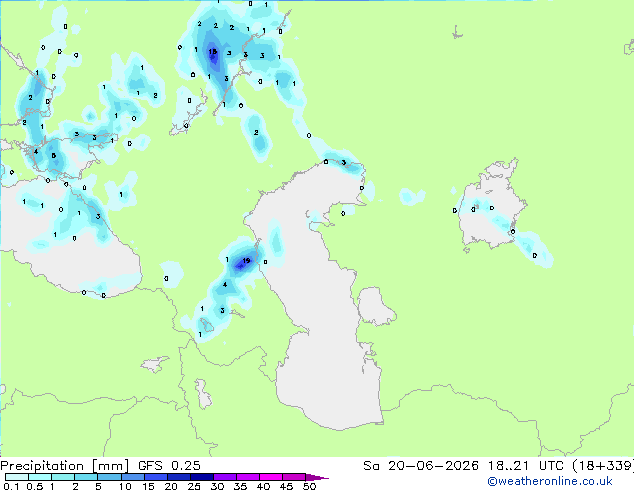This screenshot has width=634, height=490.
Task: Pick the legend swatch between 5 and 10
Action: pyautogui.click(x=109, y=477)
